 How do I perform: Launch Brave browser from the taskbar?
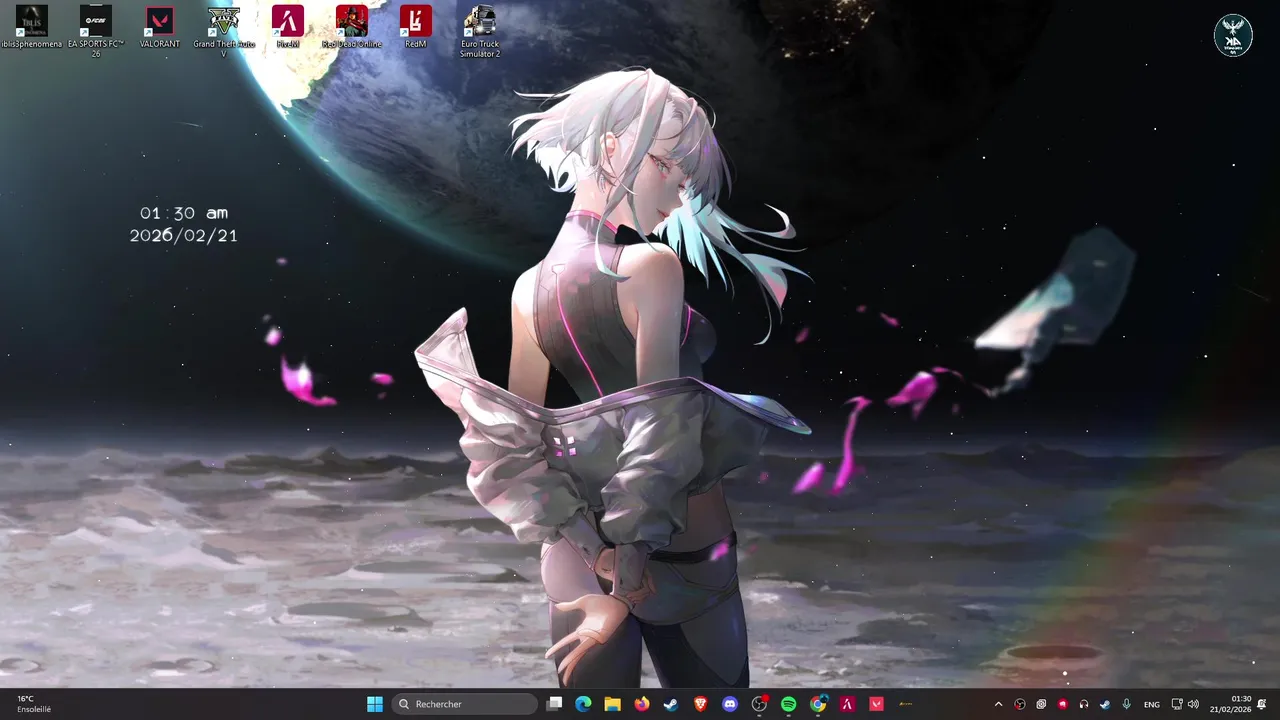click(x=700, y=704)
